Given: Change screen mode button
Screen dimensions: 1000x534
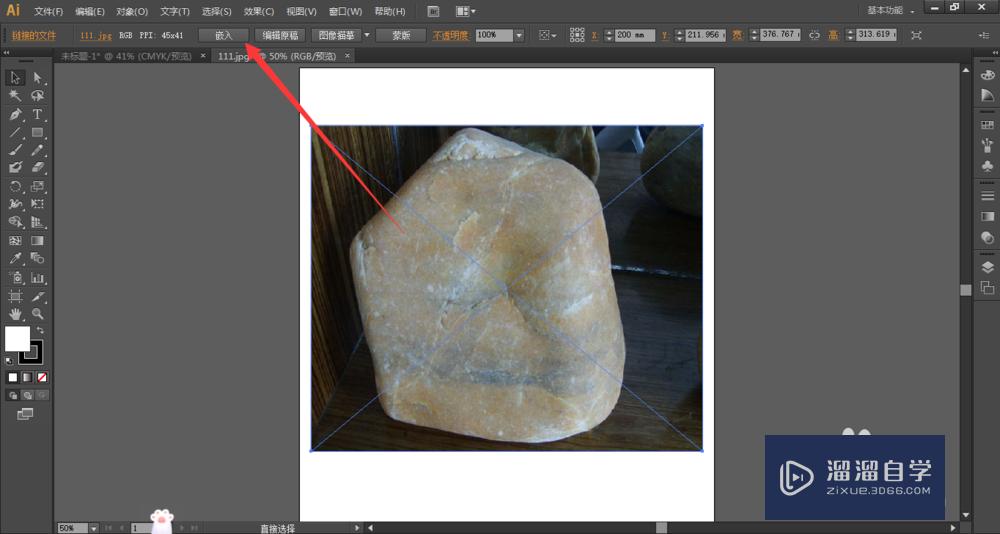Looking at the screenshot, I should pos(25,415).
